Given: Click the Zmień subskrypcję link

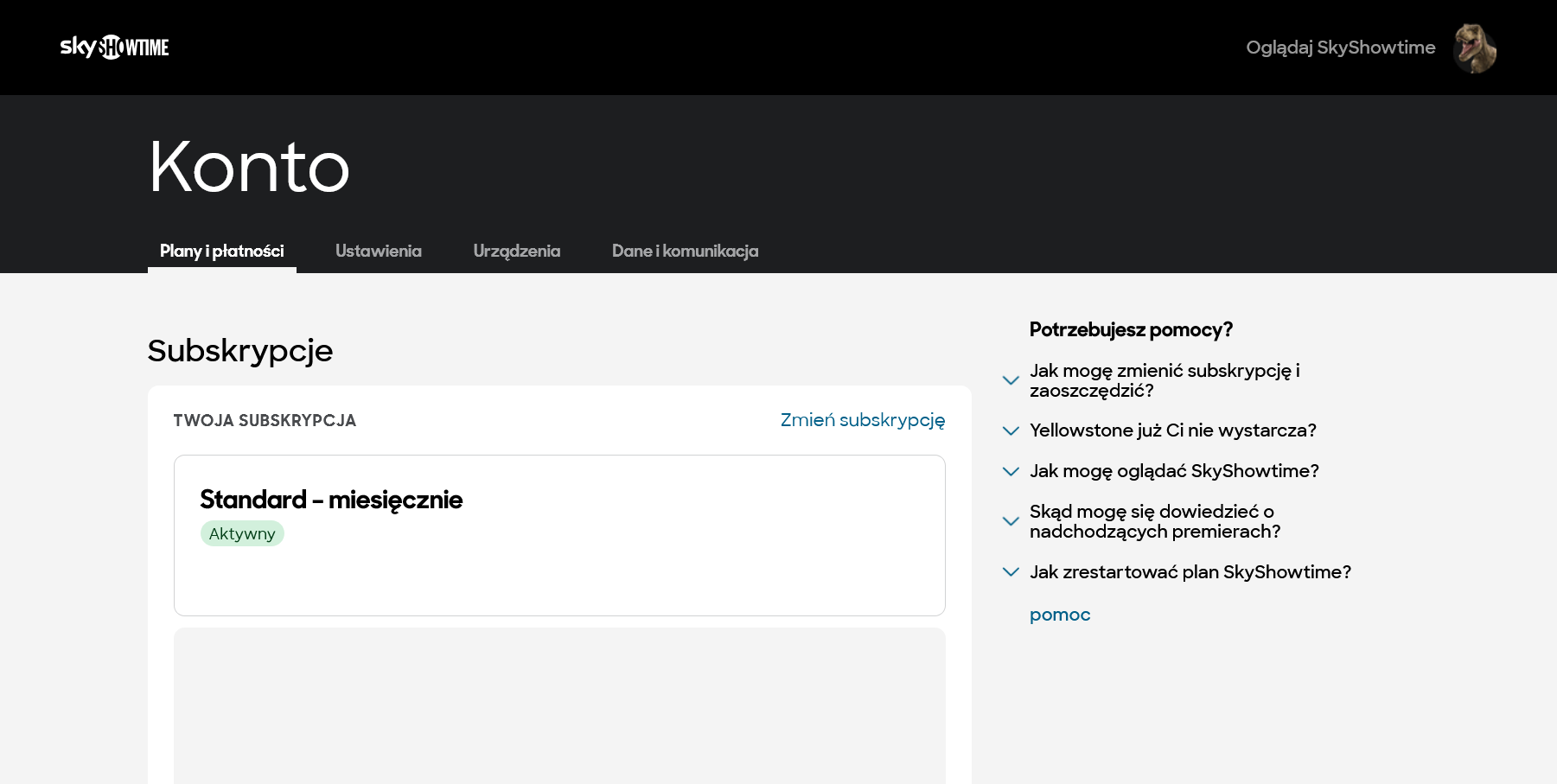Looking at the screenshot, I should 862,420.
